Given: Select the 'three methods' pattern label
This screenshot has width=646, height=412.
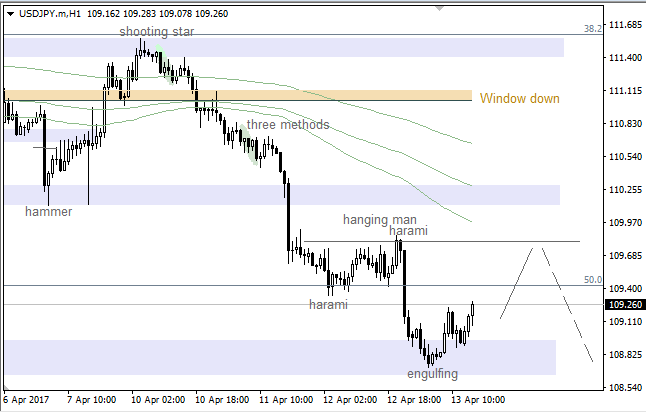Looking at the screenshot, I should click(287, 125).
